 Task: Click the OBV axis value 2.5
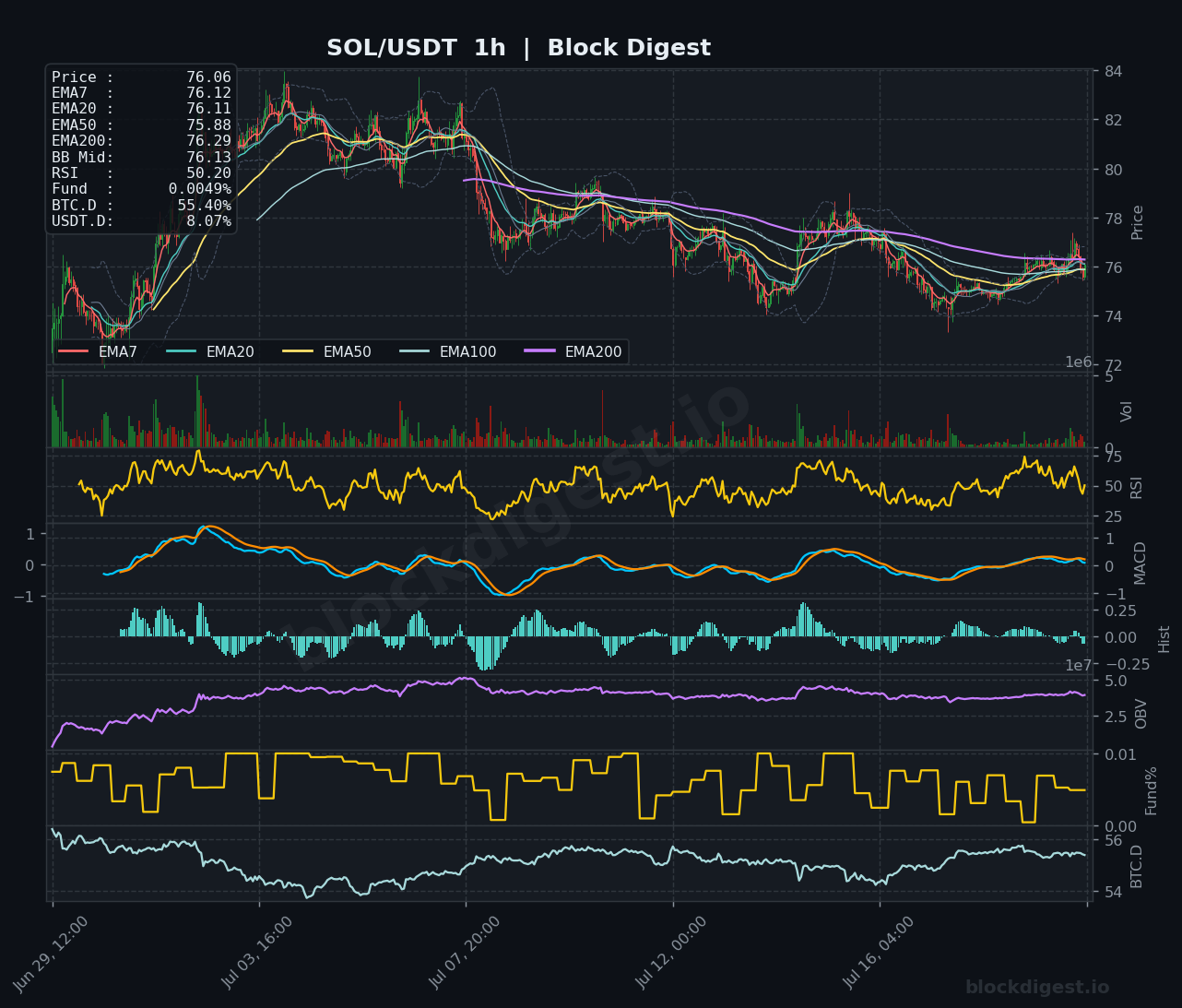tap(1116, 717)
